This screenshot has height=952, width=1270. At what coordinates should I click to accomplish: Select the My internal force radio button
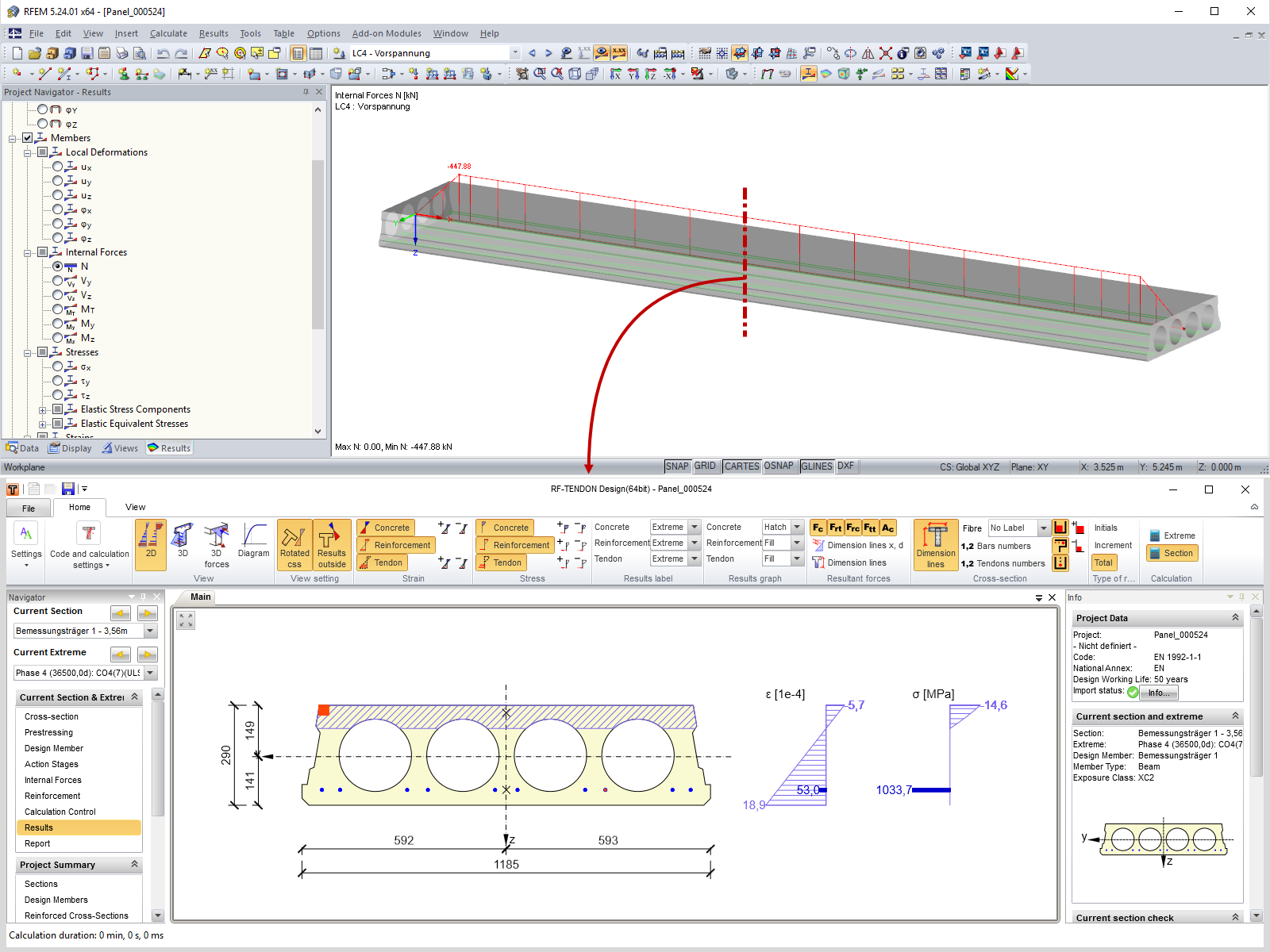pos(58,324)
